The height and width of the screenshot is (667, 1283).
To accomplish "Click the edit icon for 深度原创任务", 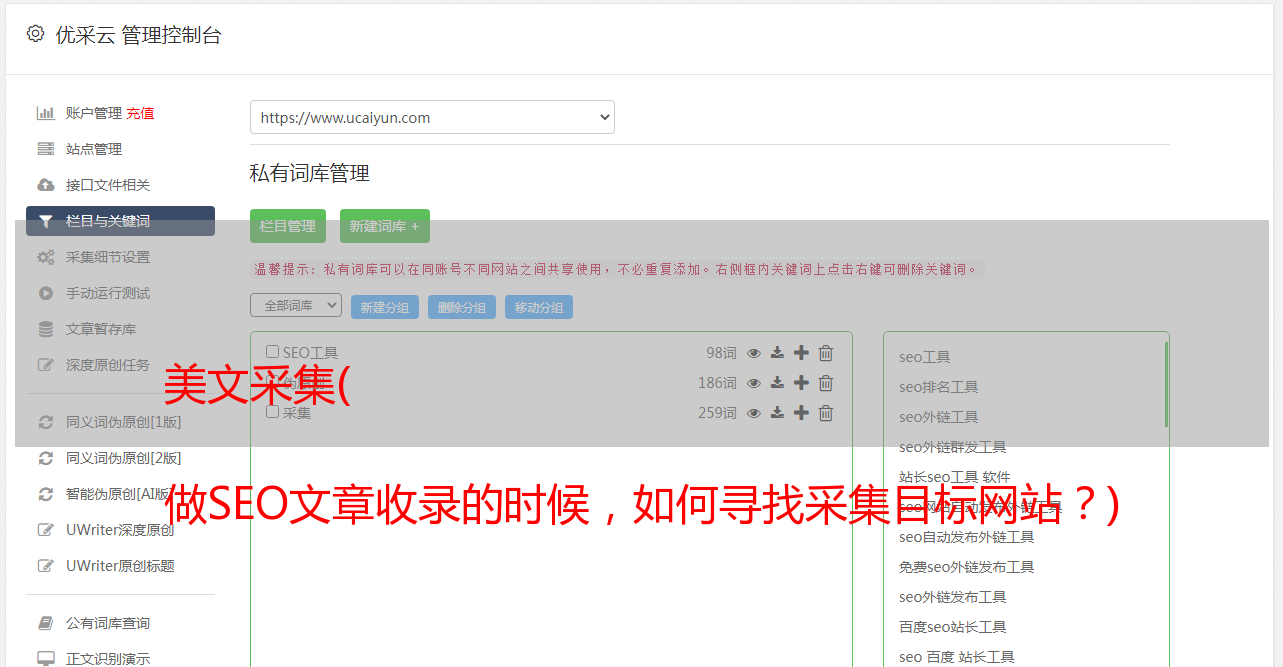I will pos(46,365).
